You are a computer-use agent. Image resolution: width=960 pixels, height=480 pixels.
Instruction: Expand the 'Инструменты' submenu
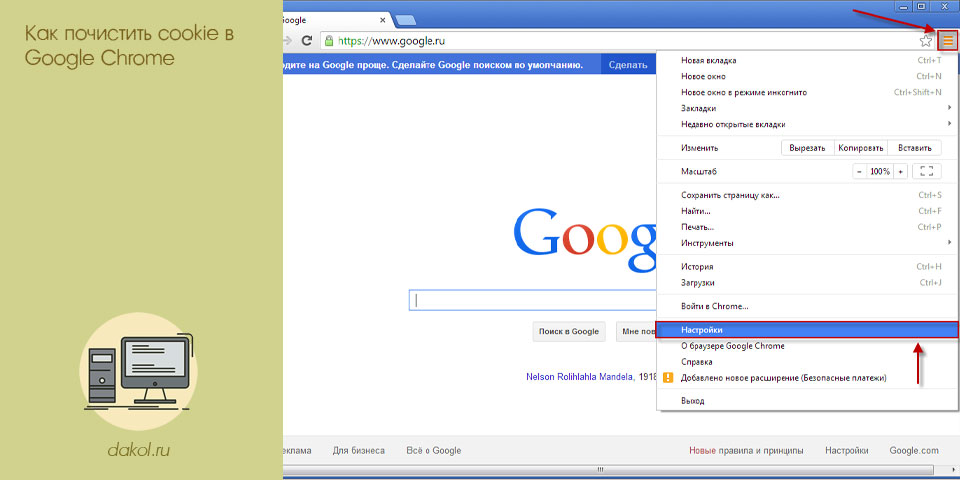click(x=807, y=243)
